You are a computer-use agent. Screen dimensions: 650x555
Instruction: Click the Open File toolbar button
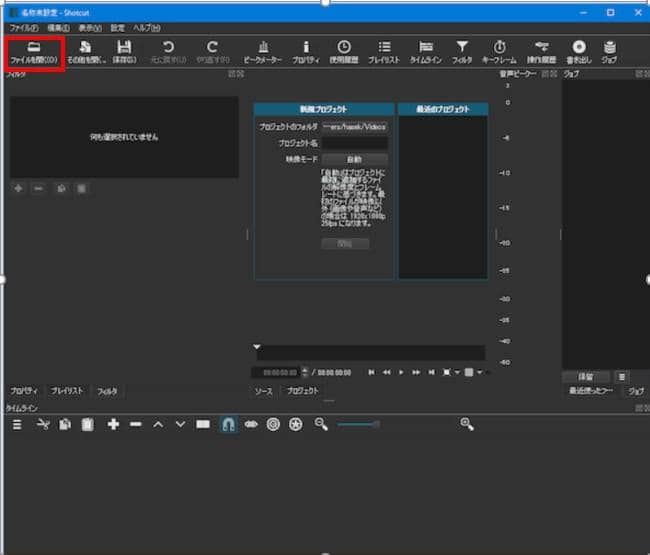[34, 53]
